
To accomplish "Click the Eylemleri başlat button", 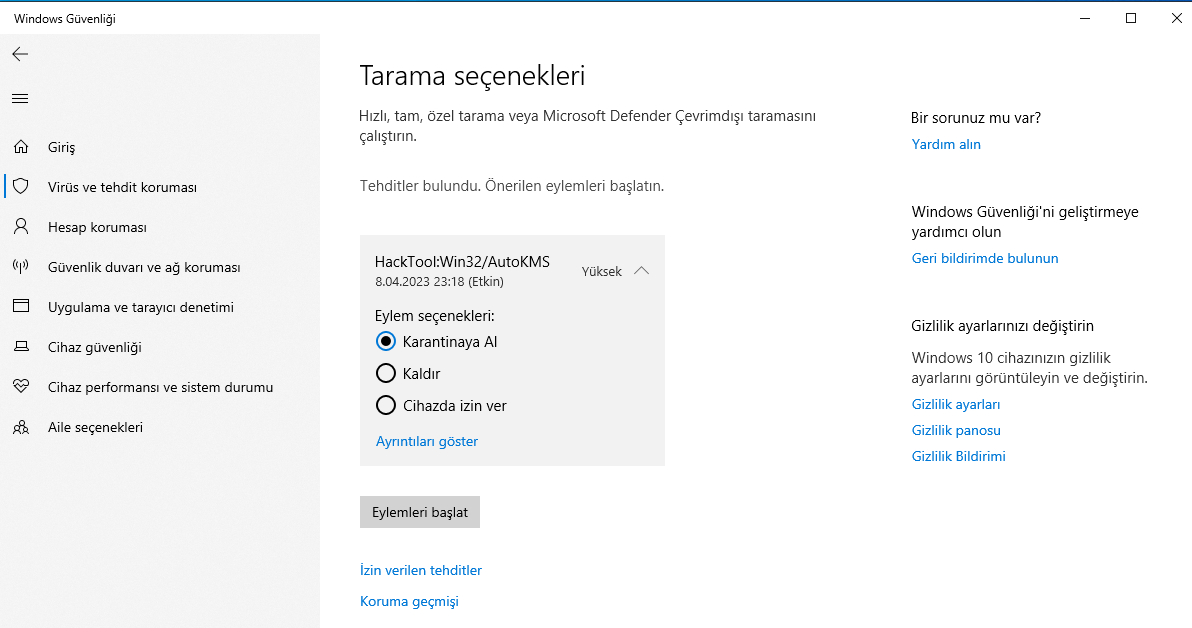I will [x=420, y=512].
